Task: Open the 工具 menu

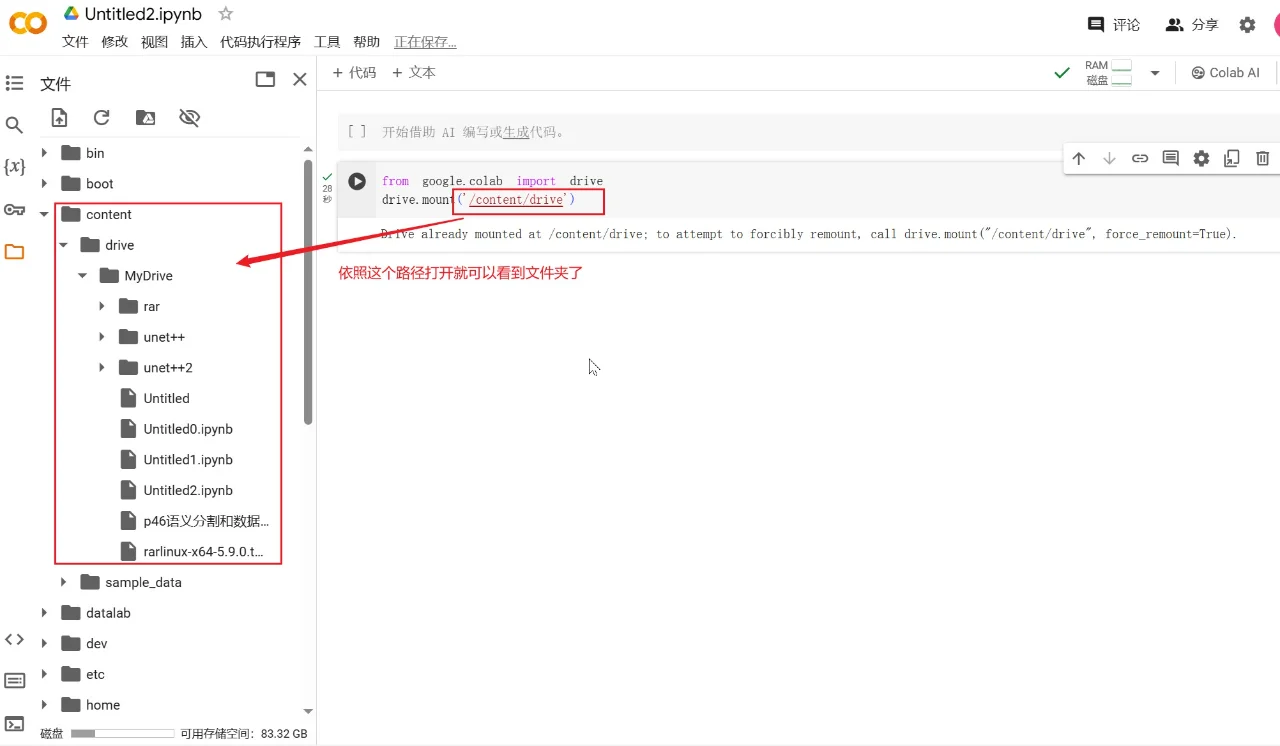Action: [x=327, y=42]
